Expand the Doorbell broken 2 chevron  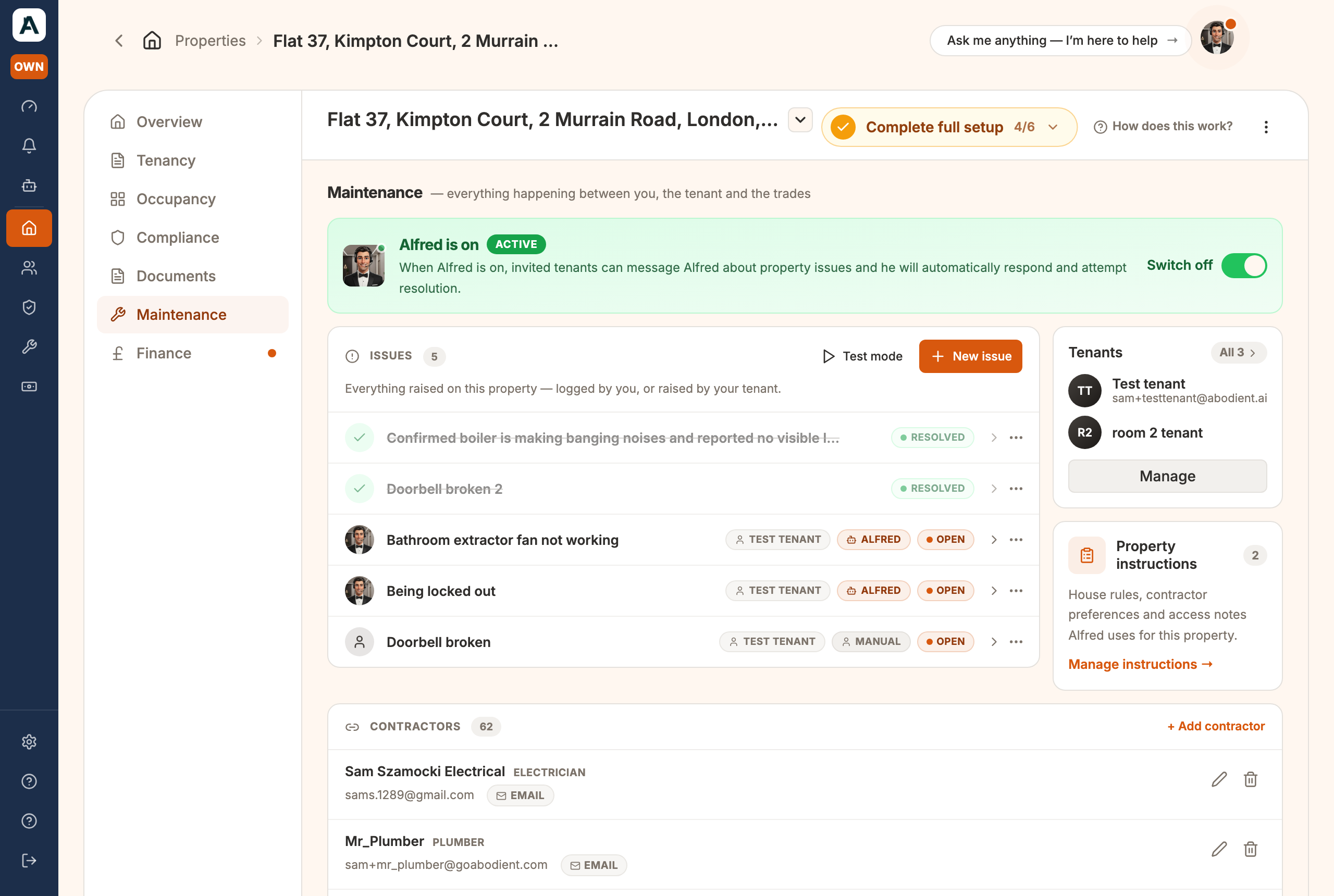pos(994,489)
